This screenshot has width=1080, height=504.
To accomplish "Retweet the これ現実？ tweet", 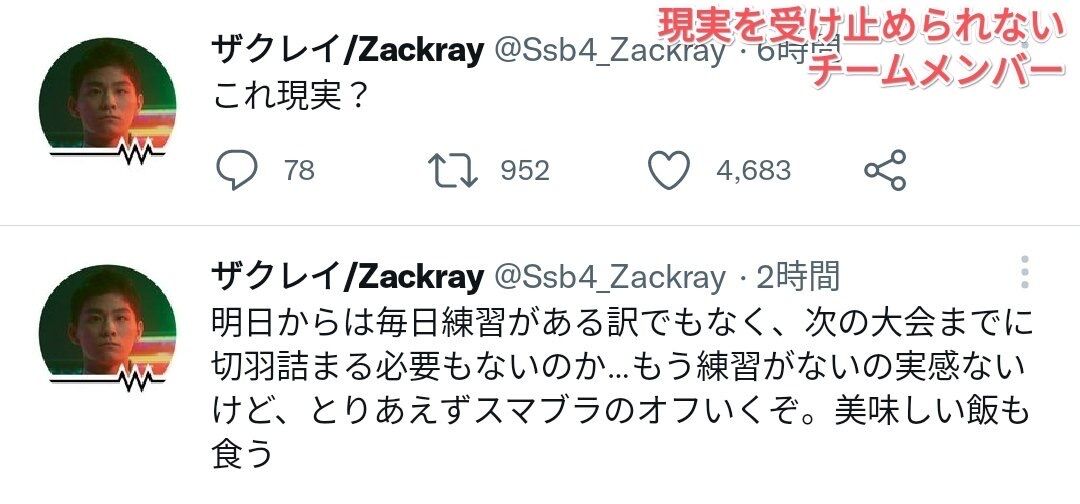I will pyautogui.click(x=453, y=170).
